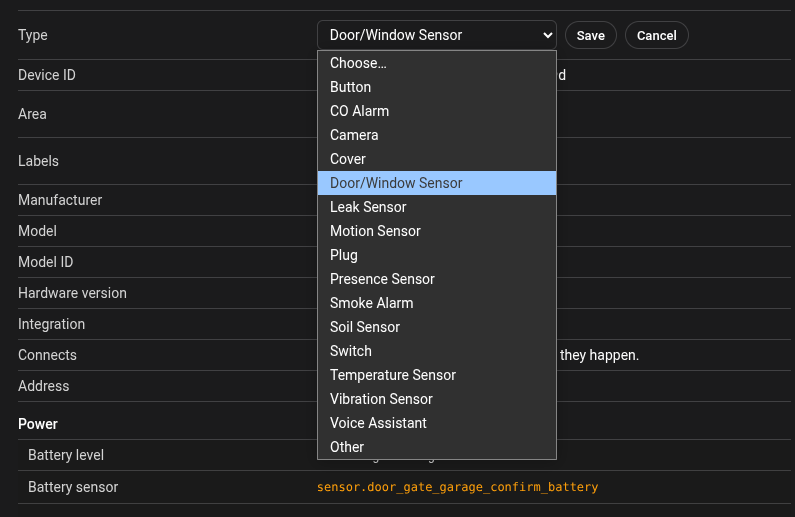Select CO Alarm in the dropdown list
This screenshot has width=795, height=517.
coord(437,111)
